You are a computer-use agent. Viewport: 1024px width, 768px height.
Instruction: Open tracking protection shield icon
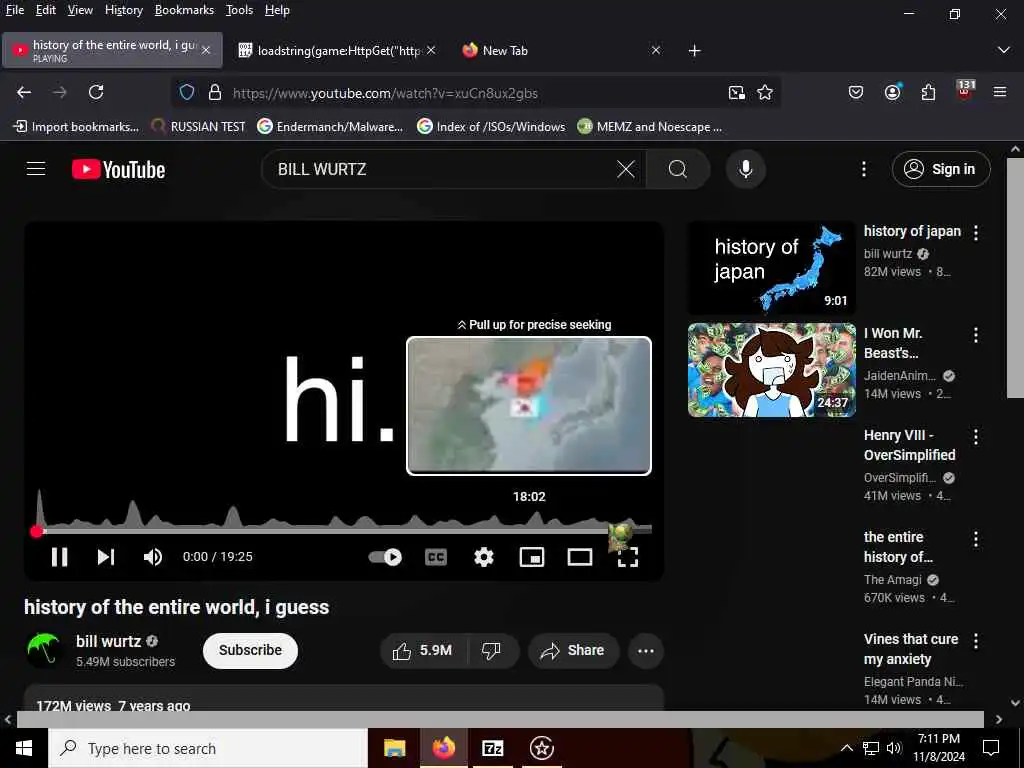[x=187, y=93]
